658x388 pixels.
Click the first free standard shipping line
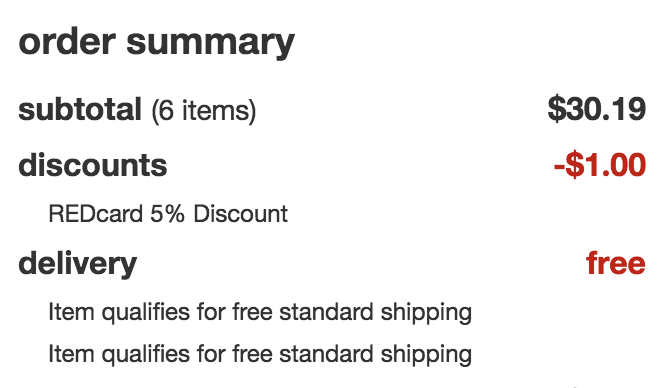260,313
